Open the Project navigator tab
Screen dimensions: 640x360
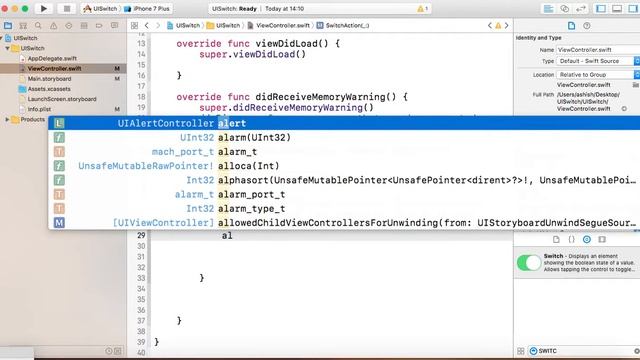click(8, 26)
